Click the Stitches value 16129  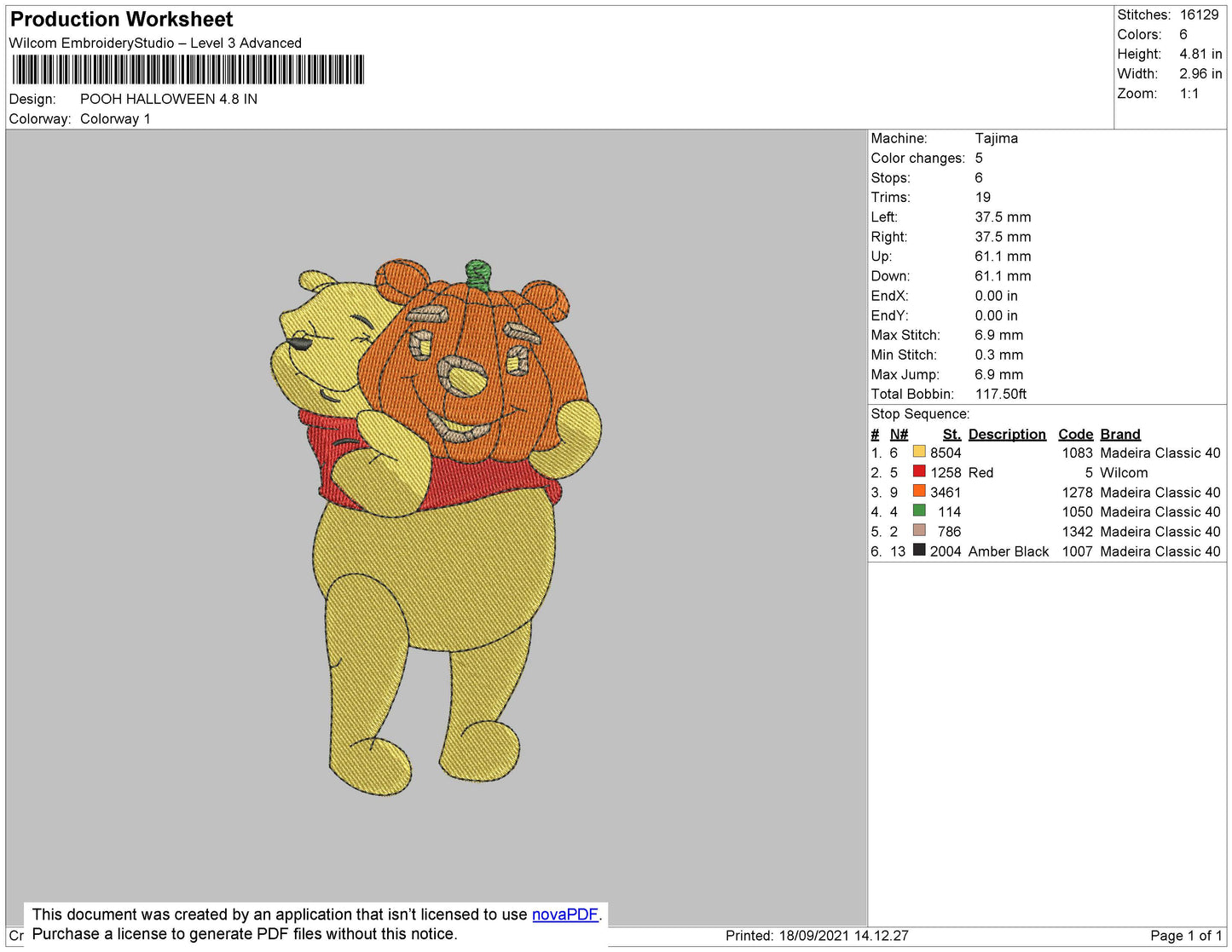[x=1199, y=14]
